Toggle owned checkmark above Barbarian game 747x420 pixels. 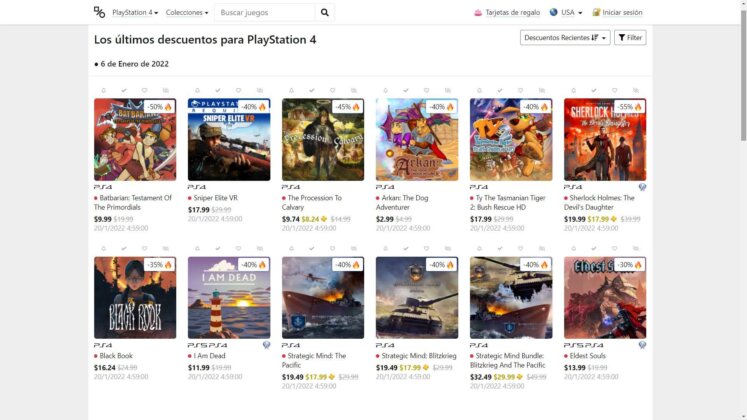coord(124,91)
